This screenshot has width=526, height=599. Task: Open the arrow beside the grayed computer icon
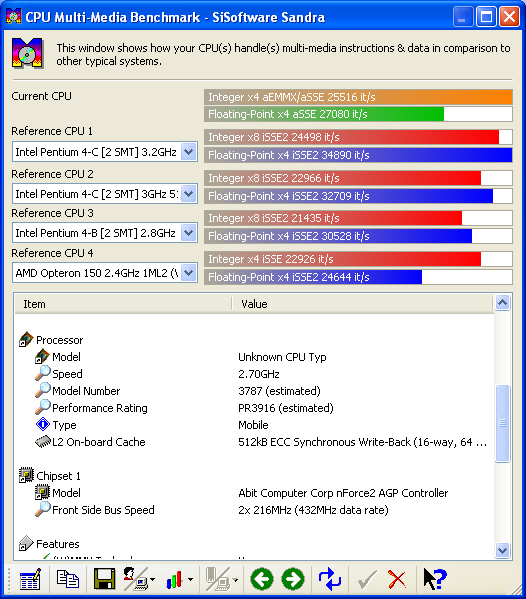[235, 580]
